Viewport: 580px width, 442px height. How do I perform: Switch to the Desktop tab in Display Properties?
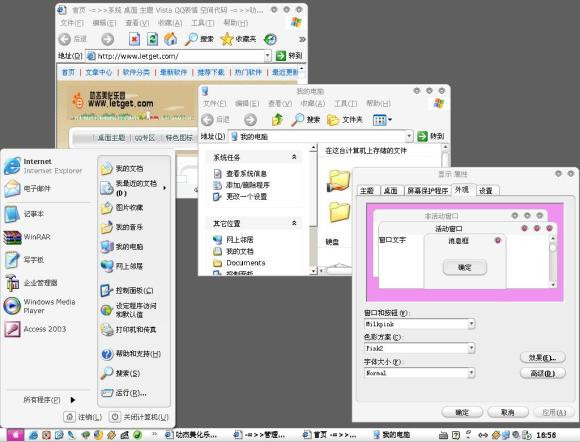pyautogui.click(x=390, y=190)
